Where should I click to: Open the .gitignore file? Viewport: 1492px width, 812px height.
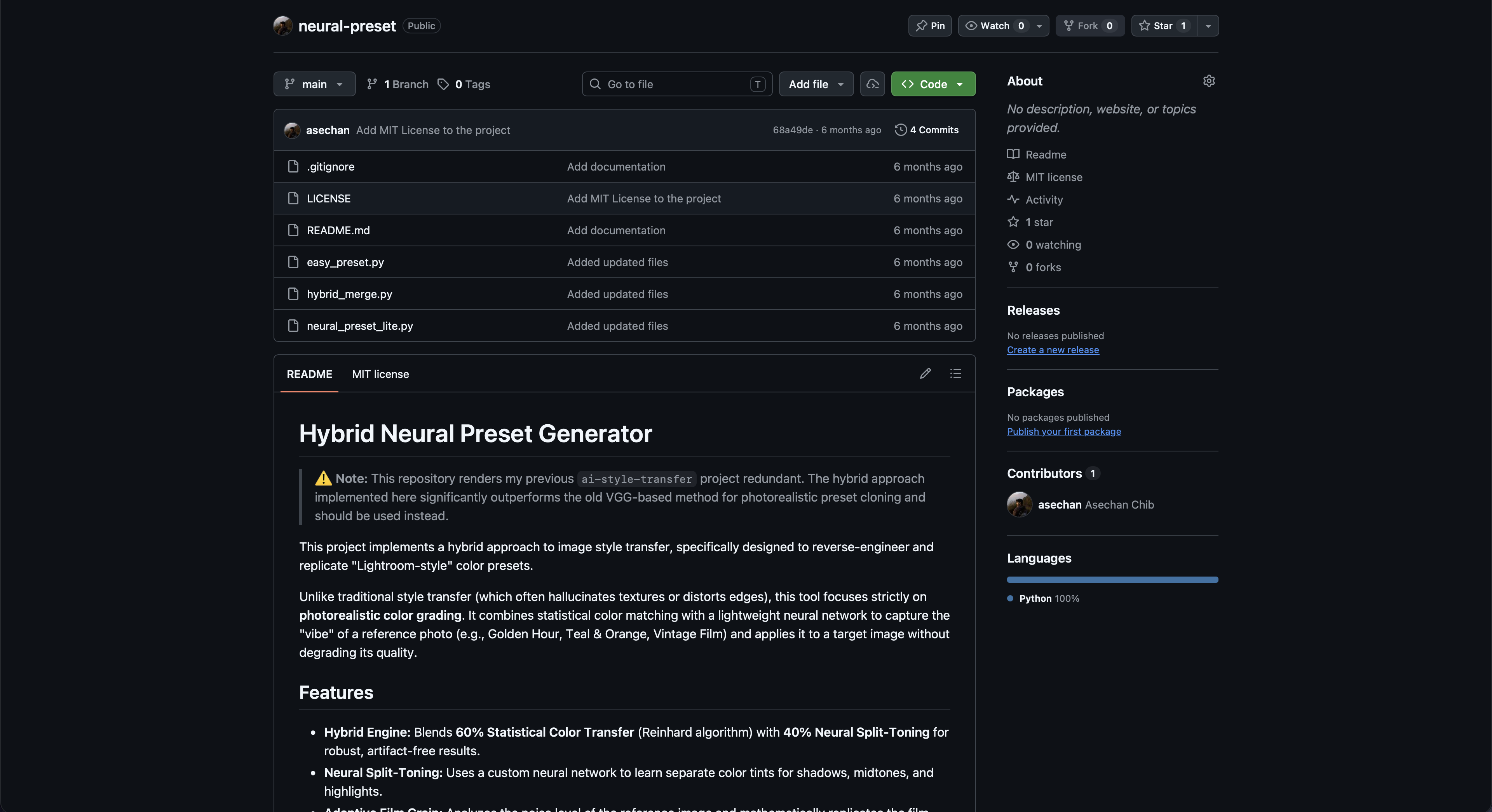pyautogui.click(x=330, y=167)
